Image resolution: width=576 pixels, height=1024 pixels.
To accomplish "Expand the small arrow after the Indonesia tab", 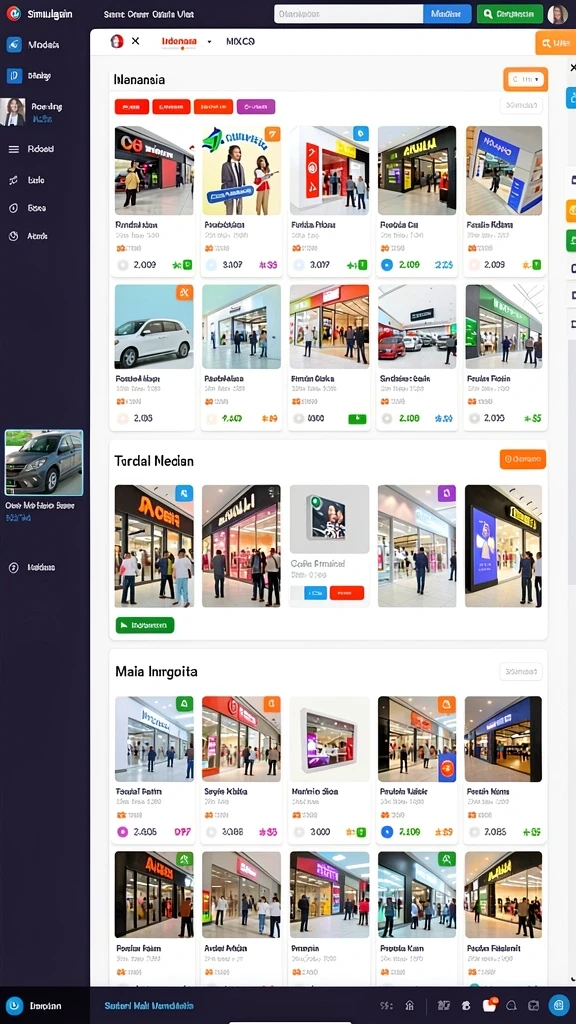I will (x=209, y=41).
